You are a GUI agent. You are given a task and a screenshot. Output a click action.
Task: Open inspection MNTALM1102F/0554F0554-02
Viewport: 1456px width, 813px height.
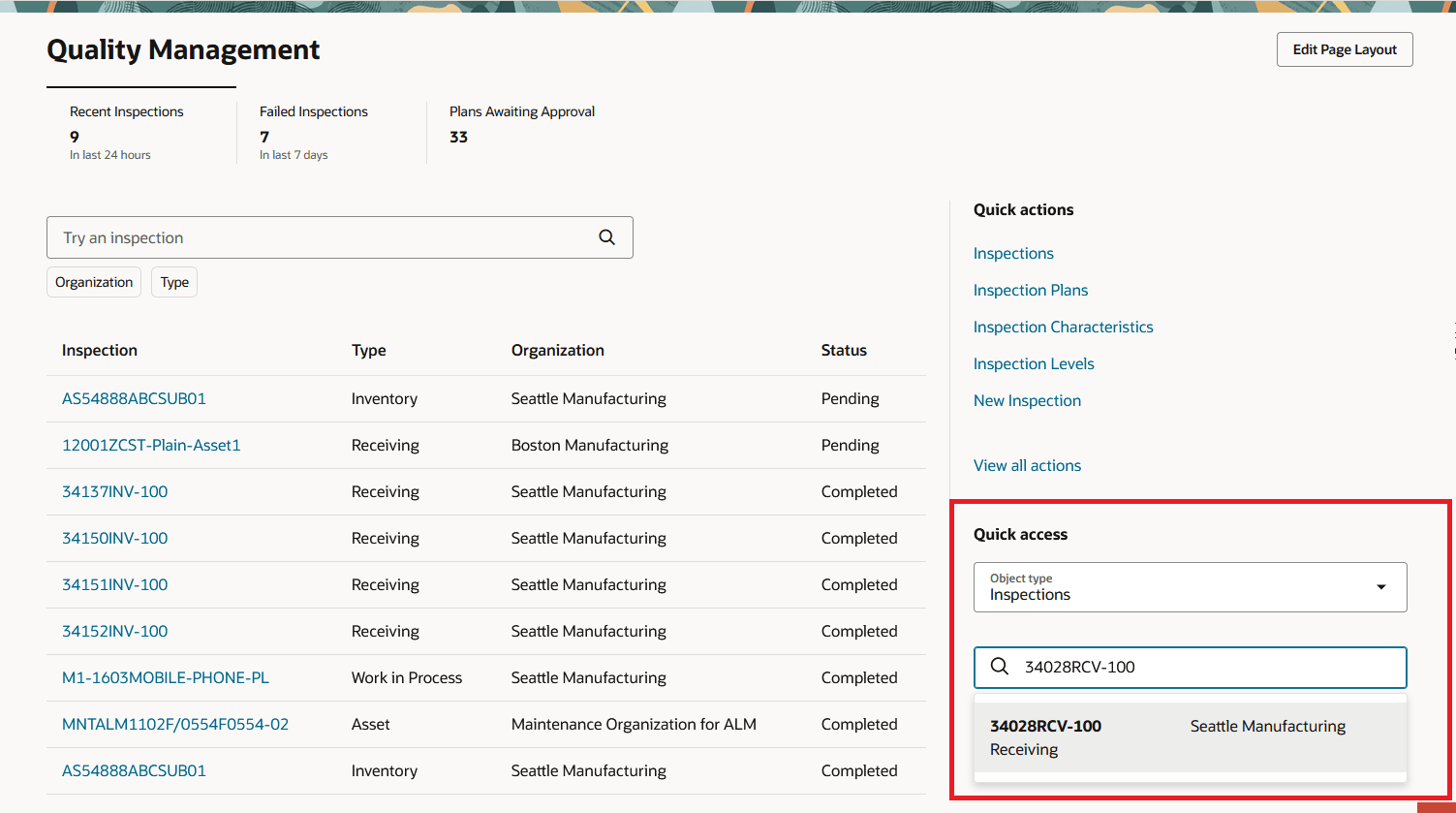175,724
